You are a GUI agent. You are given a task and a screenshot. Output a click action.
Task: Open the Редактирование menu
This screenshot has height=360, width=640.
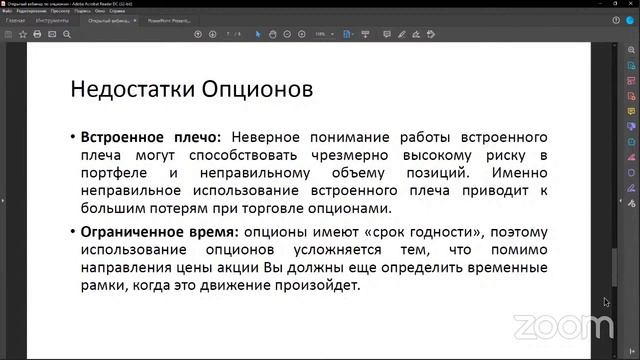click(x=32, y=11)
